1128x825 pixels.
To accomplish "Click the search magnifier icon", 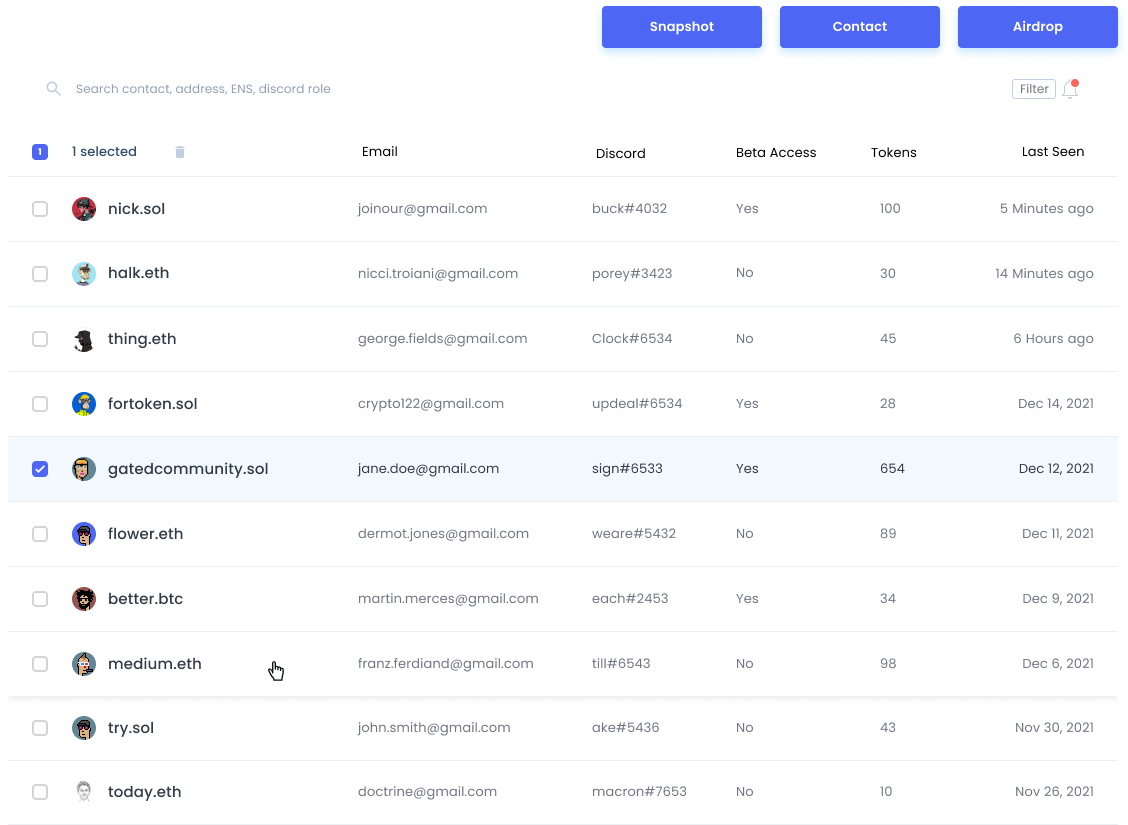I will coord(53,88).
